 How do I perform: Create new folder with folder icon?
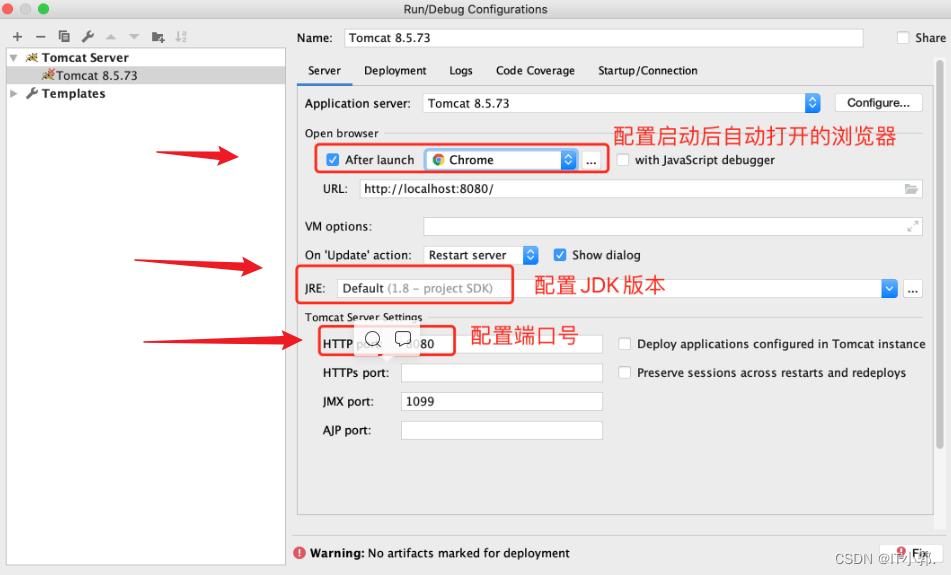click(158, 37)
